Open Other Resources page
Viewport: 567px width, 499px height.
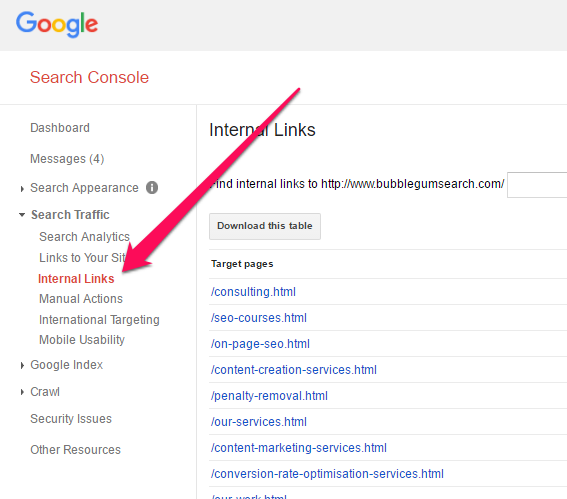[x=76, y=450]
